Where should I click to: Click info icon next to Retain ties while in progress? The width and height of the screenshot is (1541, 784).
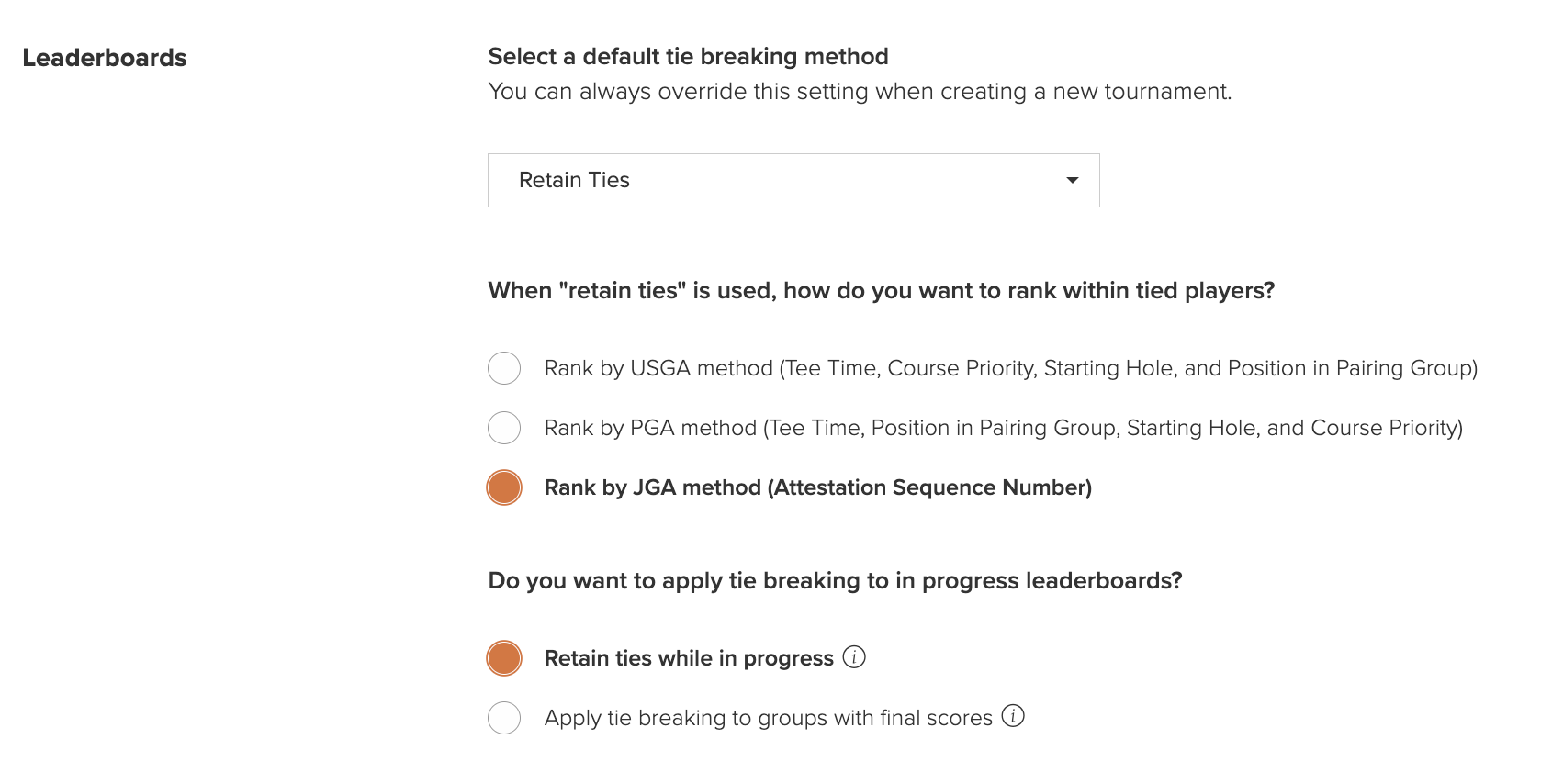pyautogui.click(x=854, y=657)
